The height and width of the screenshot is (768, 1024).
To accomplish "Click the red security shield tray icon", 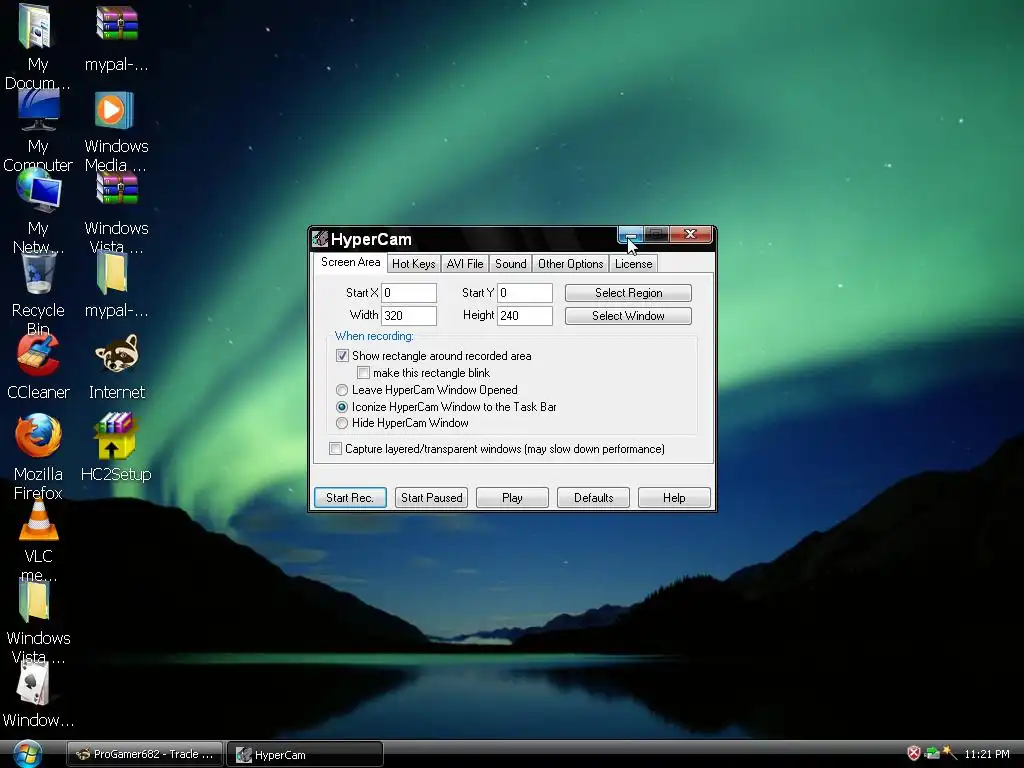I will click(914, 754).
